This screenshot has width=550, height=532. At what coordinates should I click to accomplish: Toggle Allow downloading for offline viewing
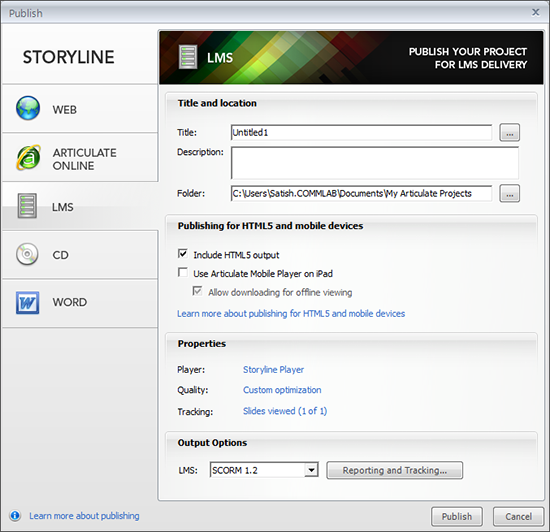click(x=197, y=291)
